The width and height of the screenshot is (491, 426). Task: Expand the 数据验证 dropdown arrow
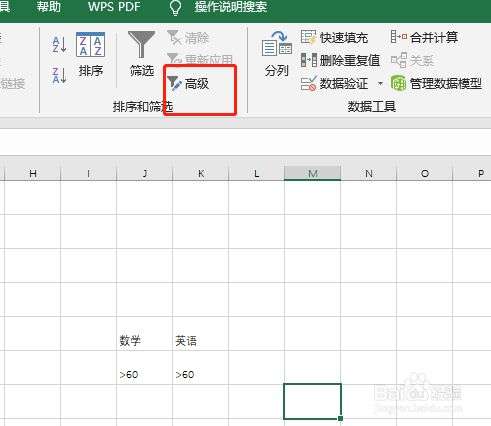pyautogui.click(x=380, y=83)
